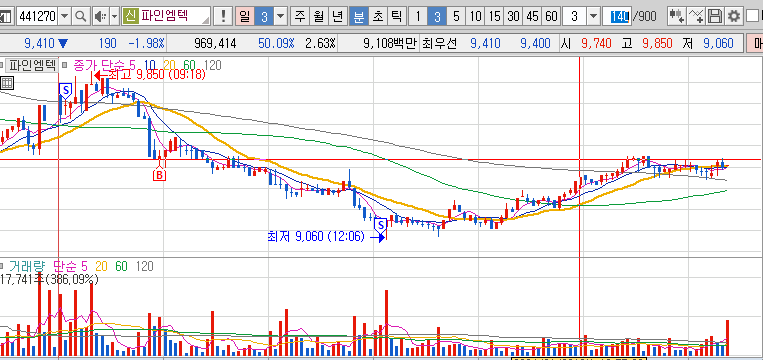Toggle the speaker sound alert icon

[100, 17]
